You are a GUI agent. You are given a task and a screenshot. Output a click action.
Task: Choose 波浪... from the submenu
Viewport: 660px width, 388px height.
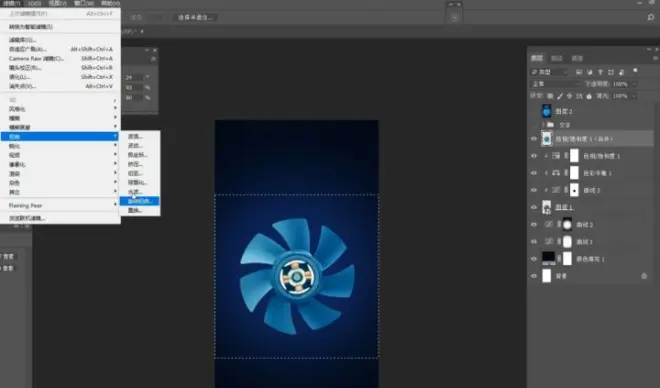140,136
